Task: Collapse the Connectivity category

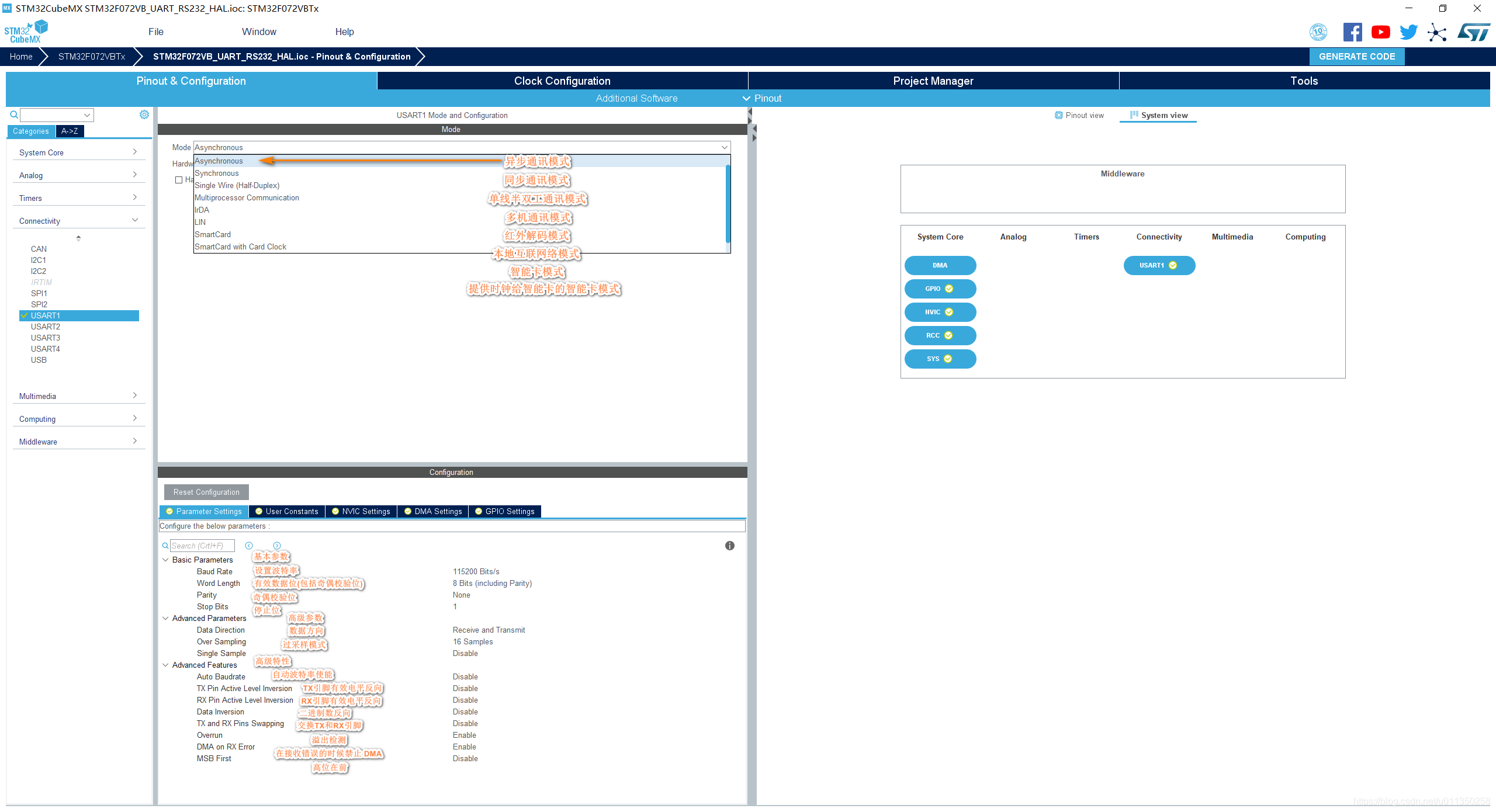Action: [x=78, y=221]
